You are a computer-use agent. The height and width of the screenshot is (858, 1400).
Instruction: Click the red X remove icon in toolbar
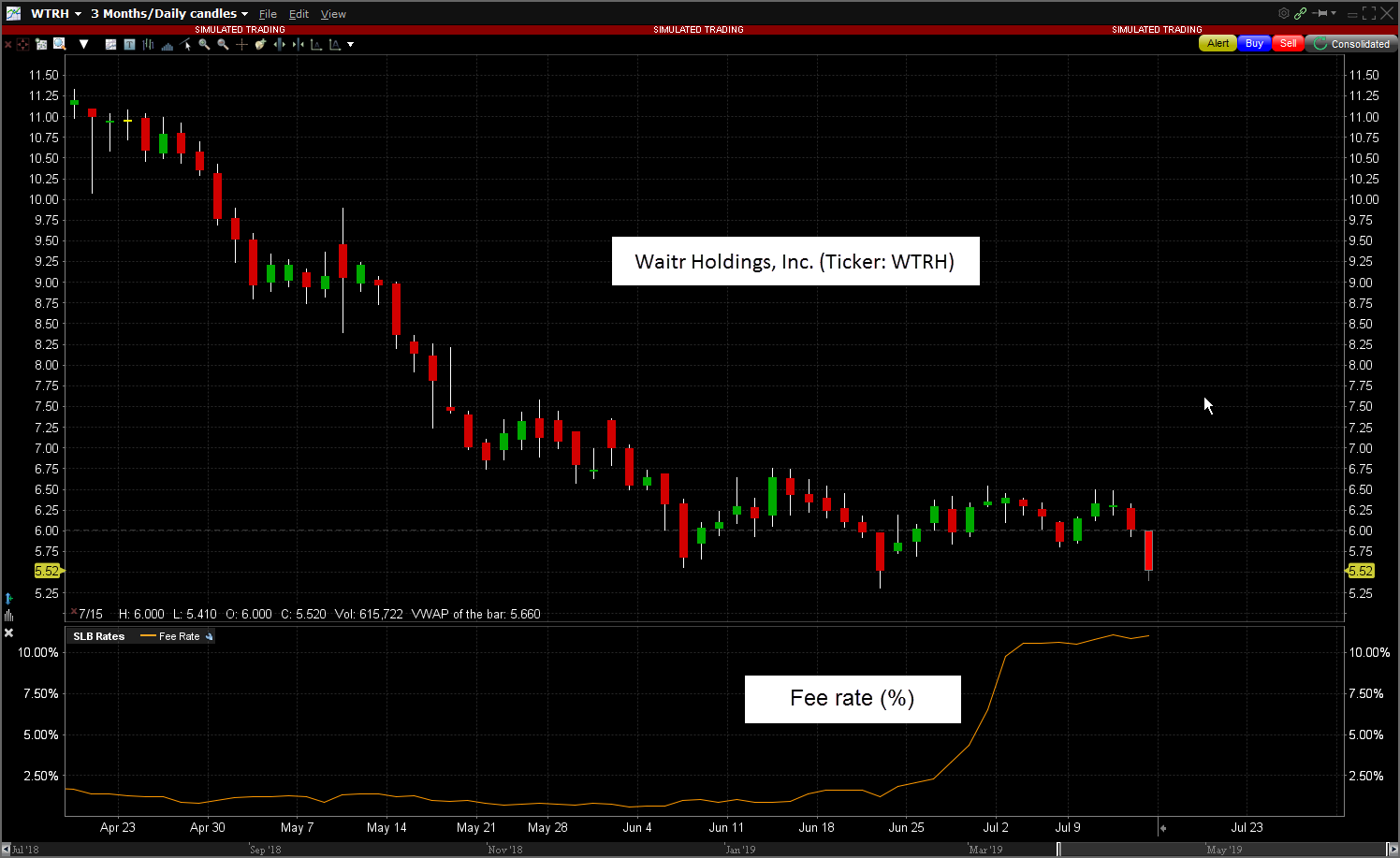click(8, 44)
